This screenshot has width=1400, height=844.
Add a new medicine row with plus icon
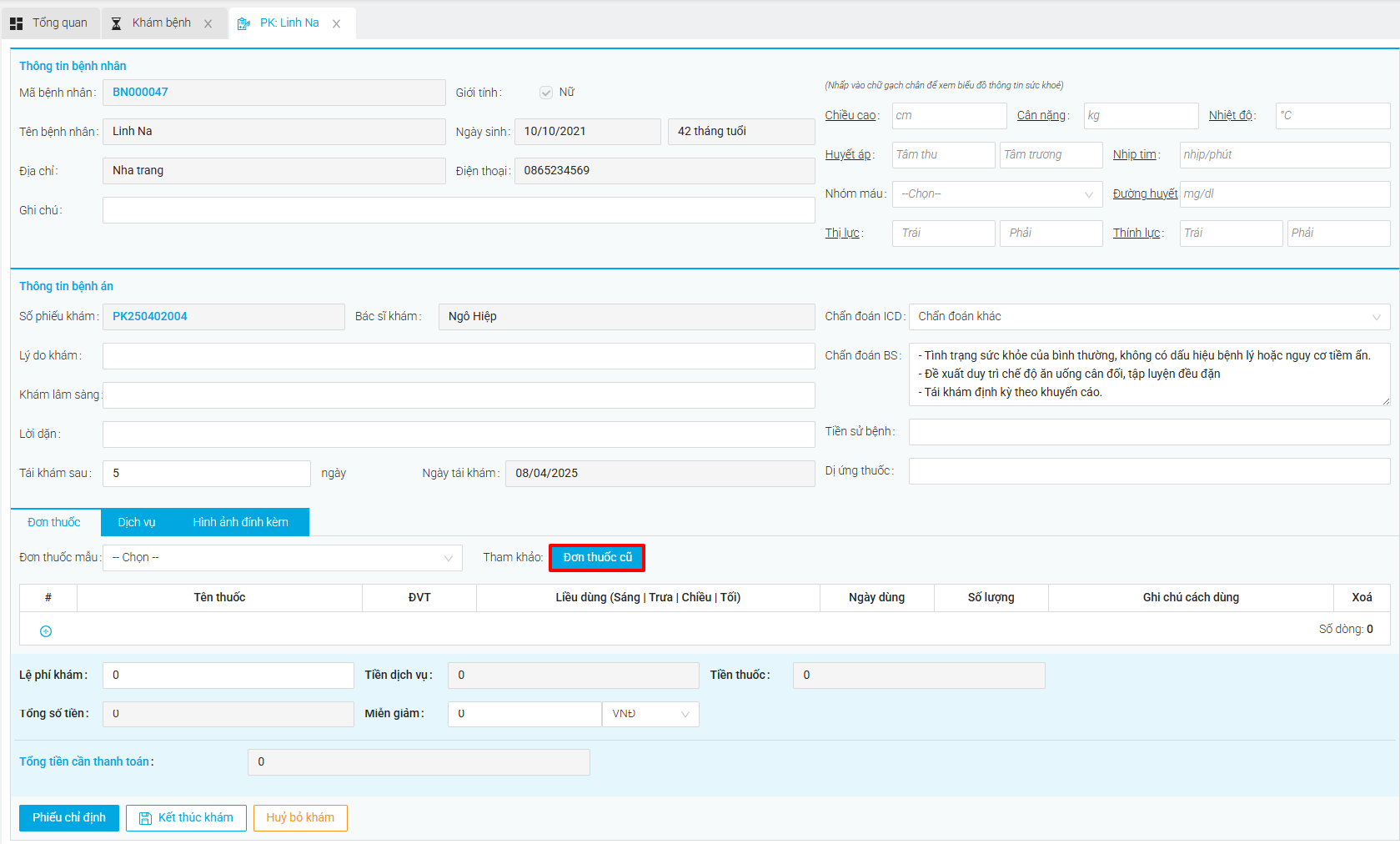click(46, 631)
